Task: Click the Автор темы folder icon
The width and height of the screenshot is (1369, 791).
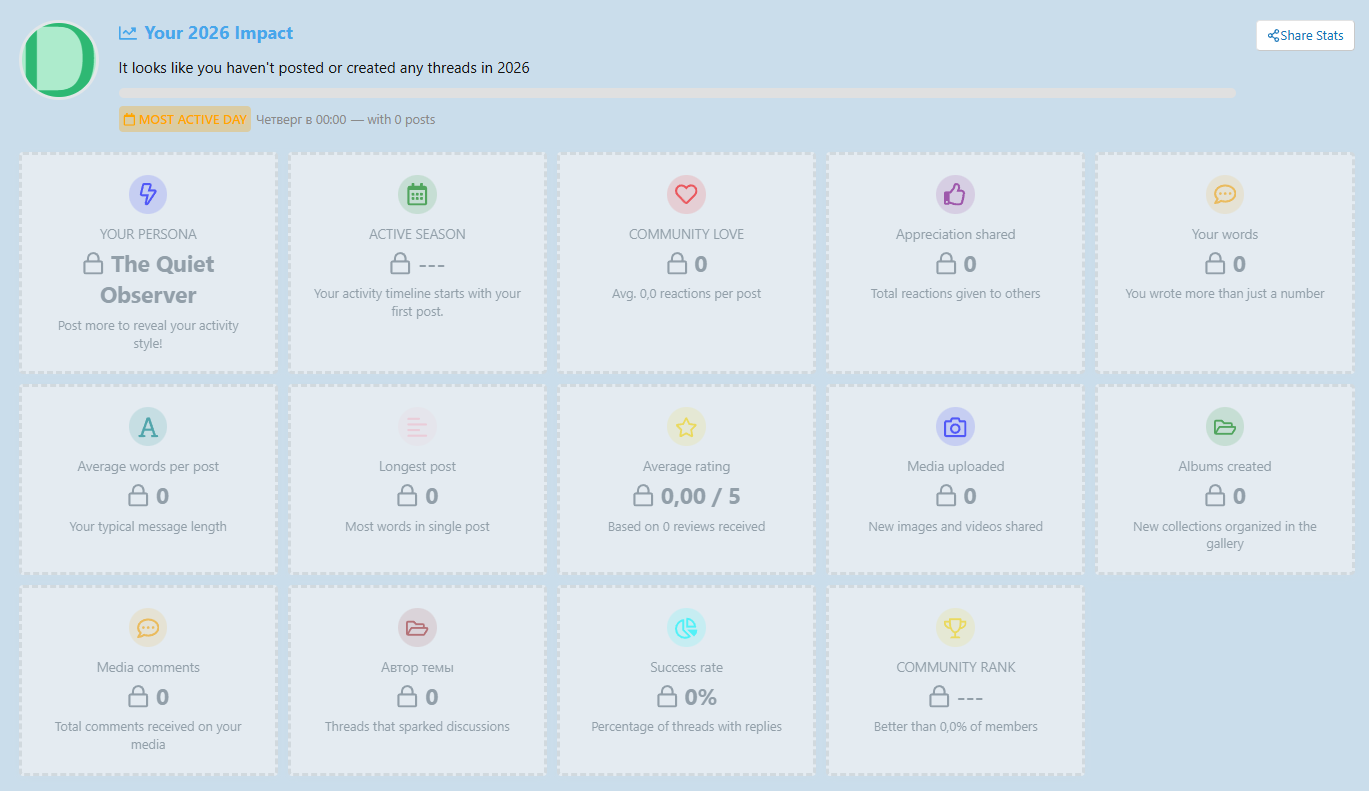Action: click(x=417, y=627)
